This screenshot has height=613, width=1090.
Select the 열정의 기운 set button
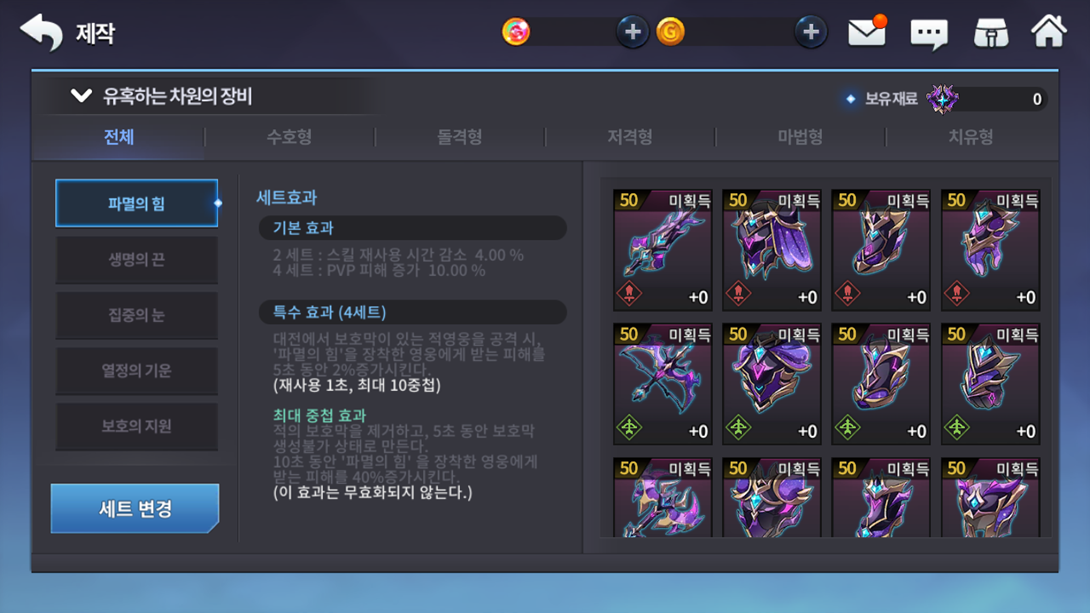[x=136, y=370]
